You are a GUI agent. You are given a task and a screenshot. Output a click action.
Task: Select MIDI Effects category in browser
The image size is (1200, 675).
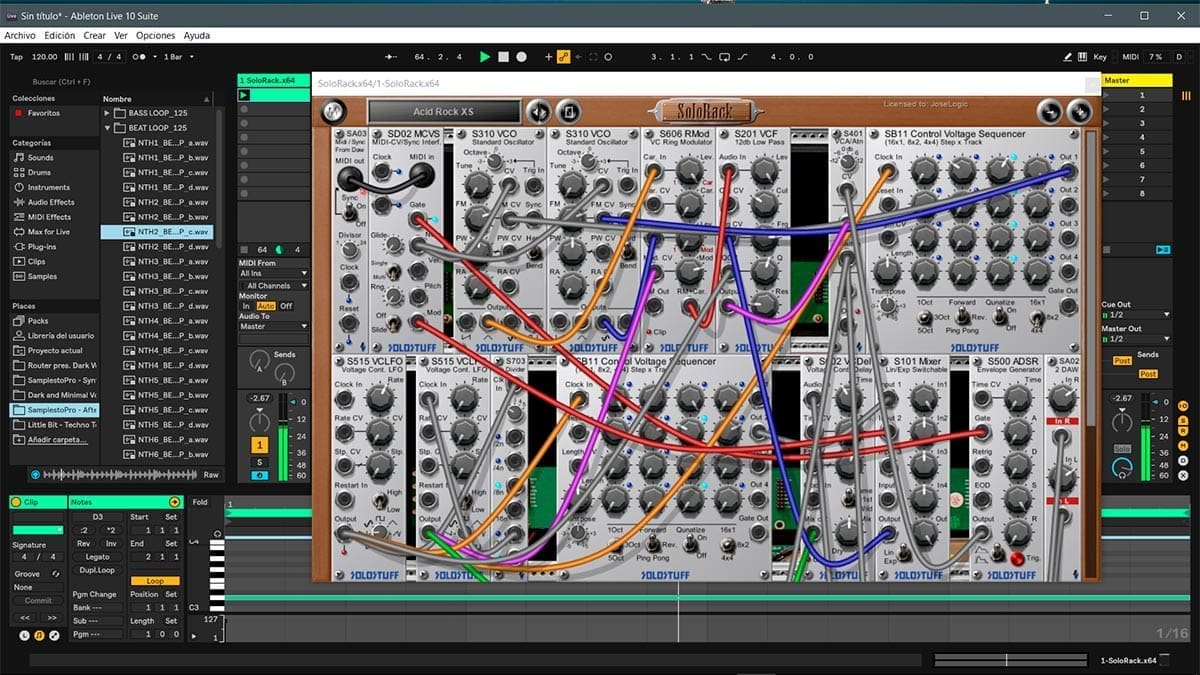pyautogui.click(x=49, y=217)
